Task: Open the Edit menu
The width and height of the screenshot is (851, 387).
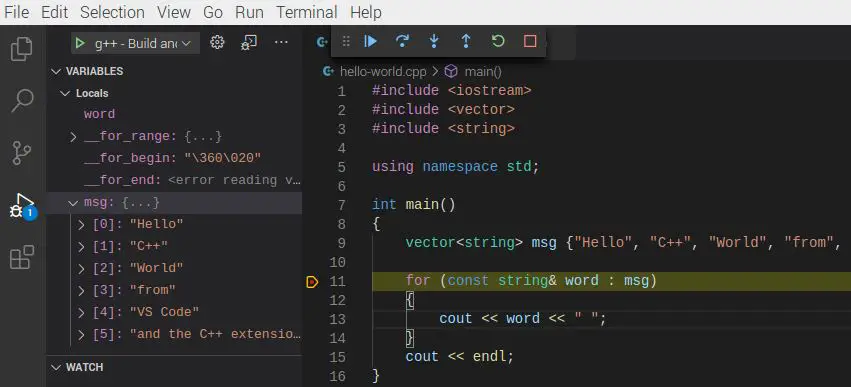Action: 55,12
